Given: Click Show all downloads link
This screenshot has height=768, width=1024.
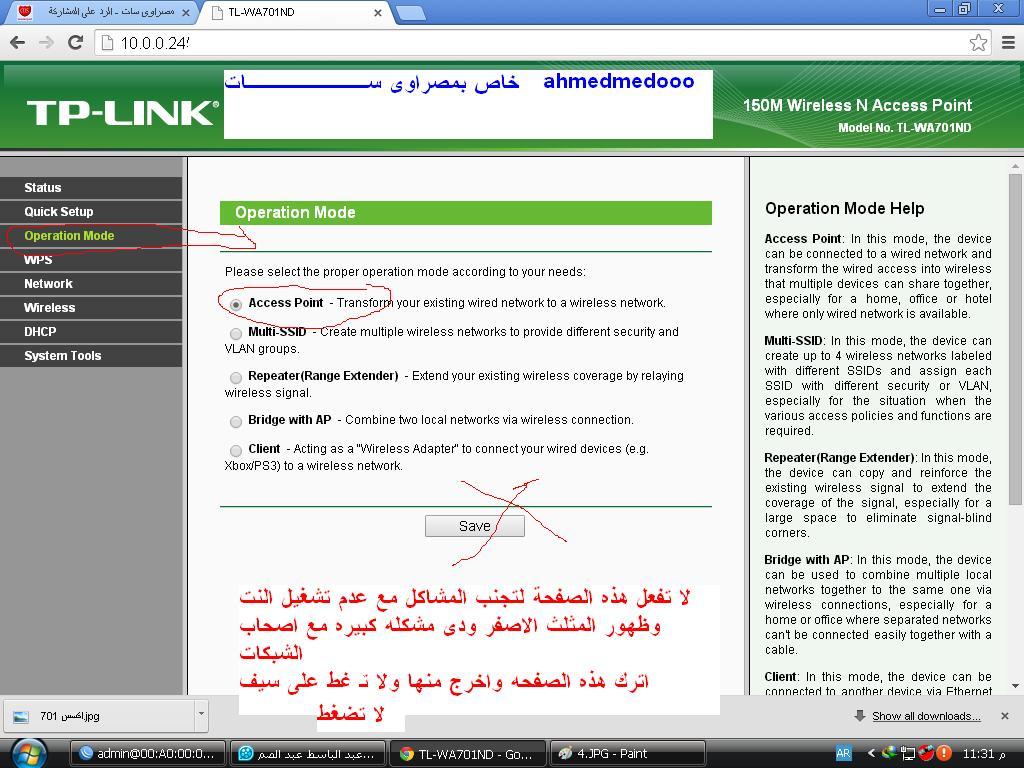Looking at the screenshot, I should point(926,716).
